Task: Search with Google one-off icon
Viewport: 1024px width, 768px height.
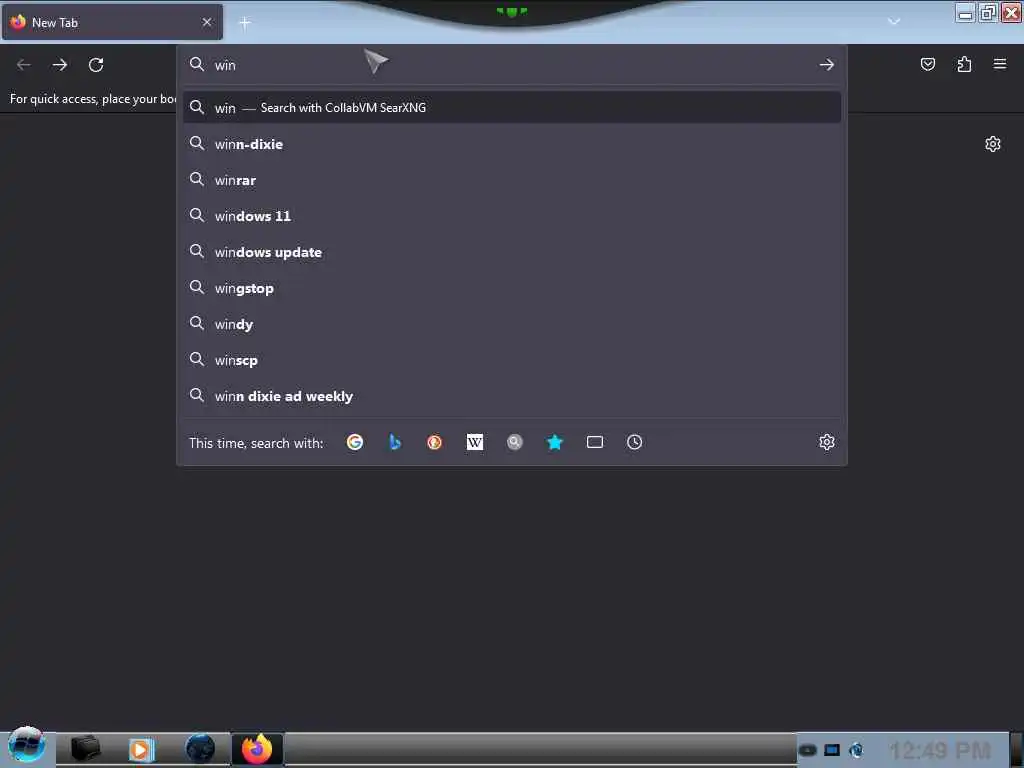Action: [355, 442]
